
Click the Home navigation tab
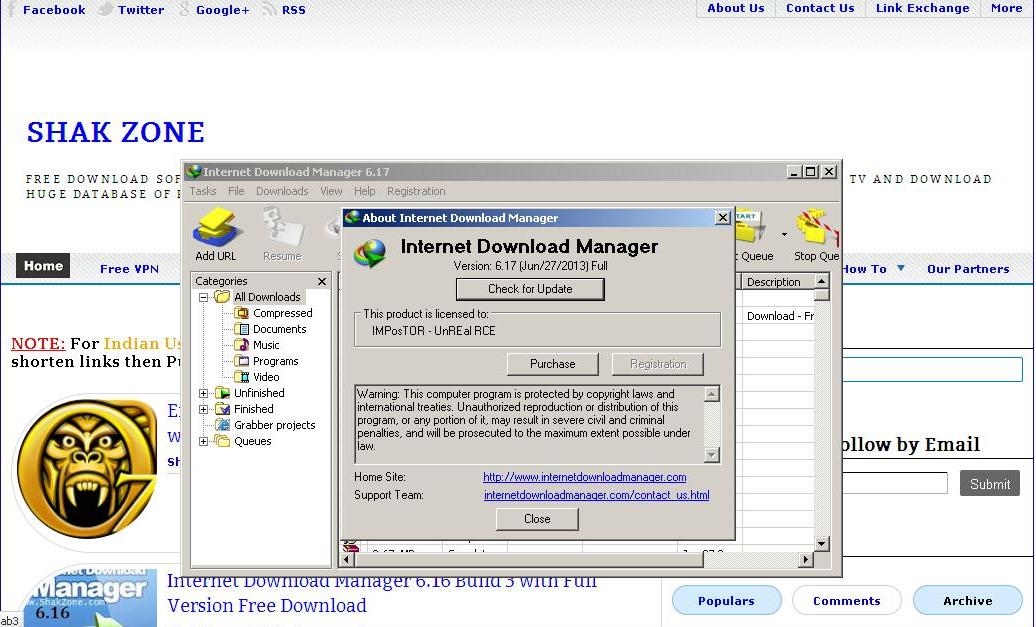click(x=44, y=266)
